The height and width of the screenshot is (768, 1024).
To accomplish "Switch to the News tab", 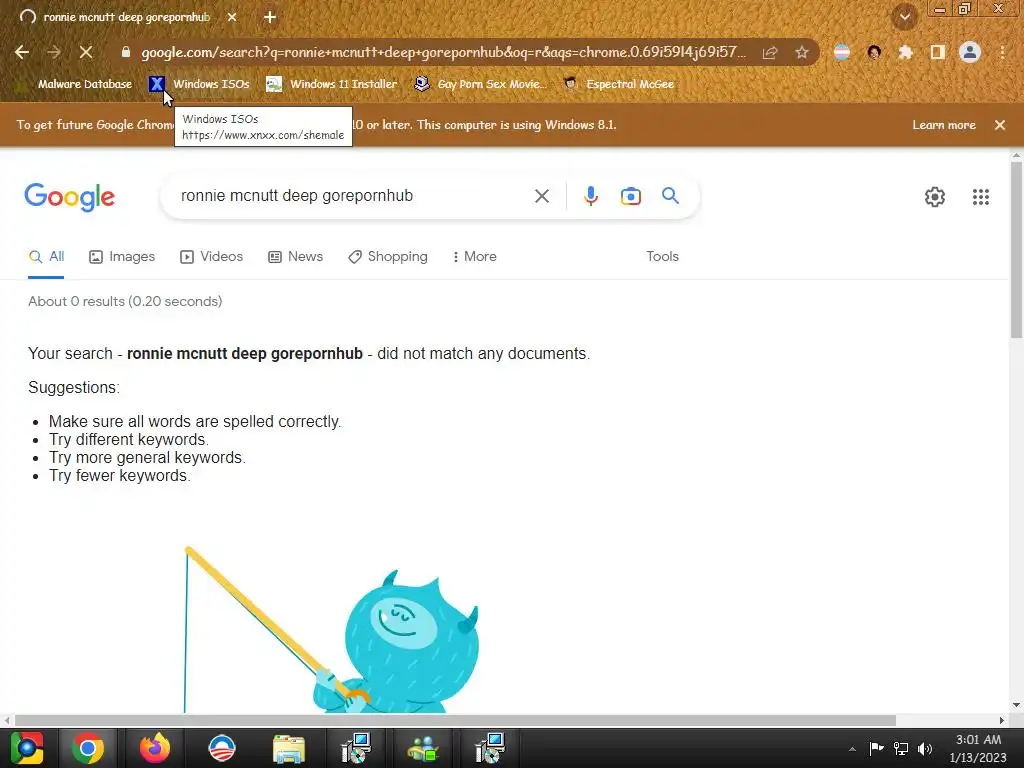I will click(296, 257).
